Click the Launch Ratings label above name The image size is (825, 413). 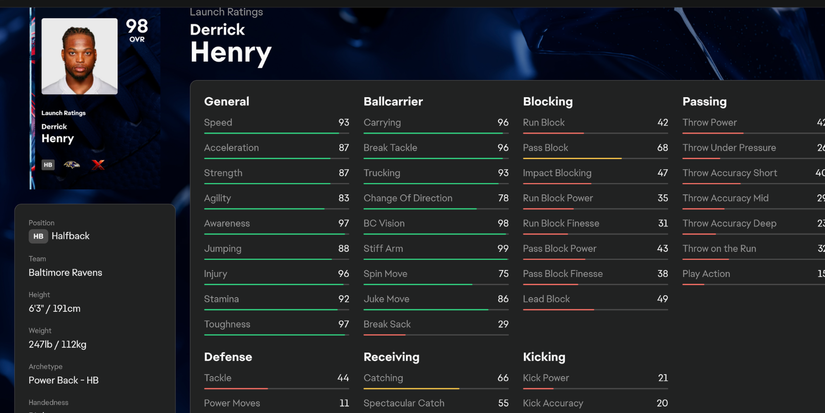pos(226,12)
